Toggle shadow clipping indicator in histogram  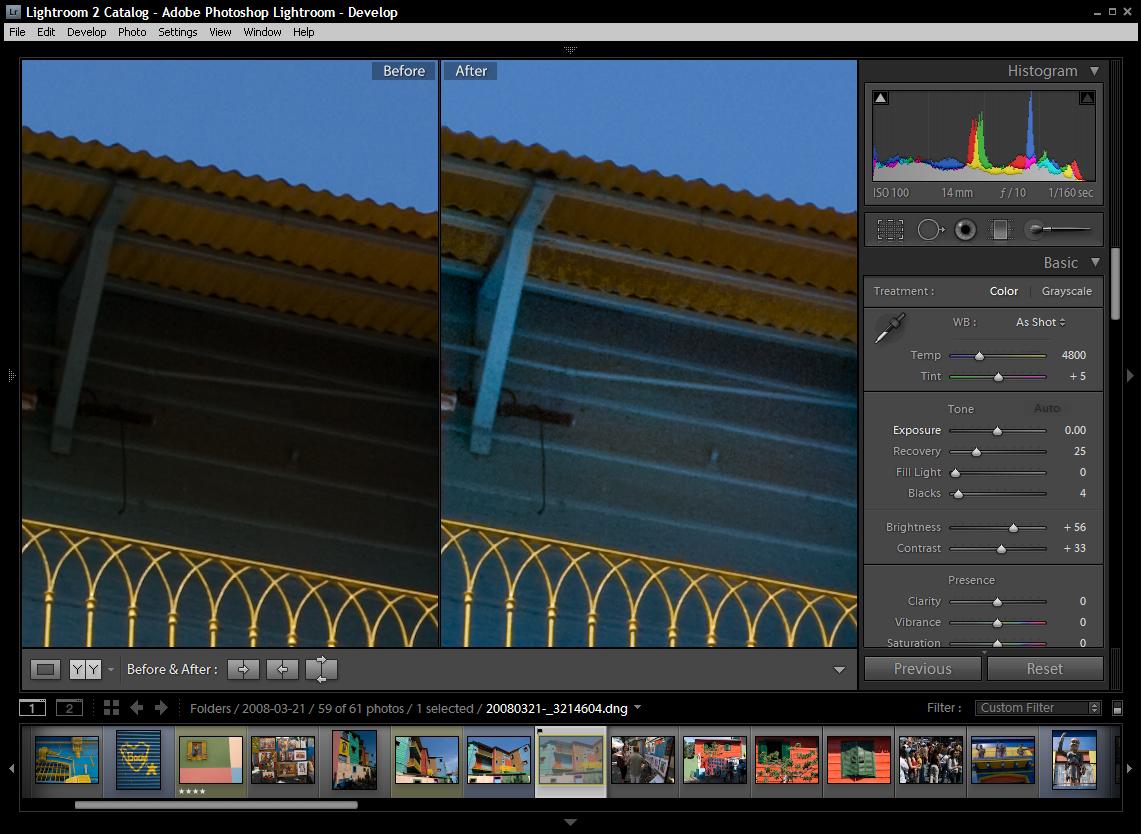click(881, 98)
